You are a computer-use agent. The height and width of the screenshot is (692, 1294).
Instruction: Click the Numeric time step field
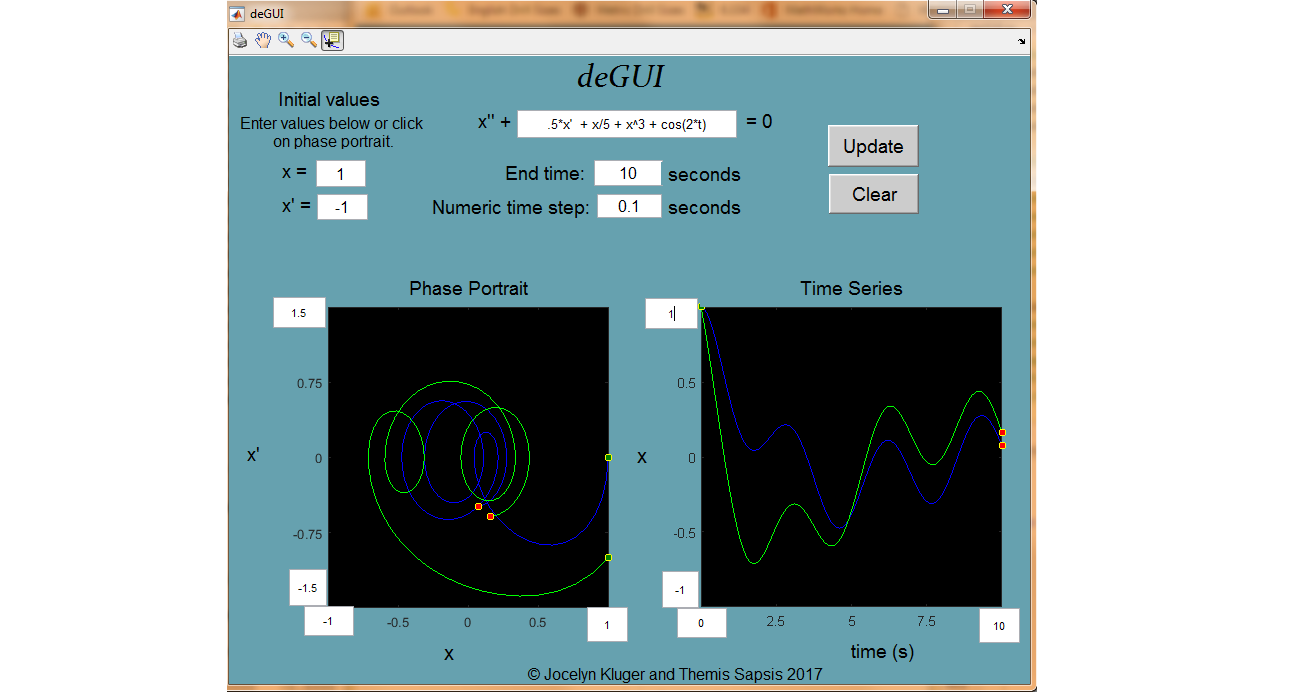(x=629, y=206)
